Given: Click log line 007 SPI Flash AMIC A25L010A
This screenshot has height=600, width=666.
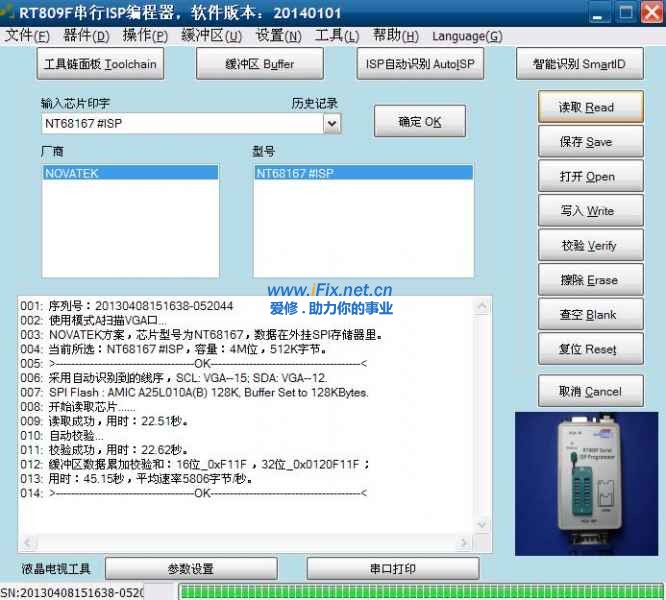Looking at the screenshot, I should click(194, 392).
